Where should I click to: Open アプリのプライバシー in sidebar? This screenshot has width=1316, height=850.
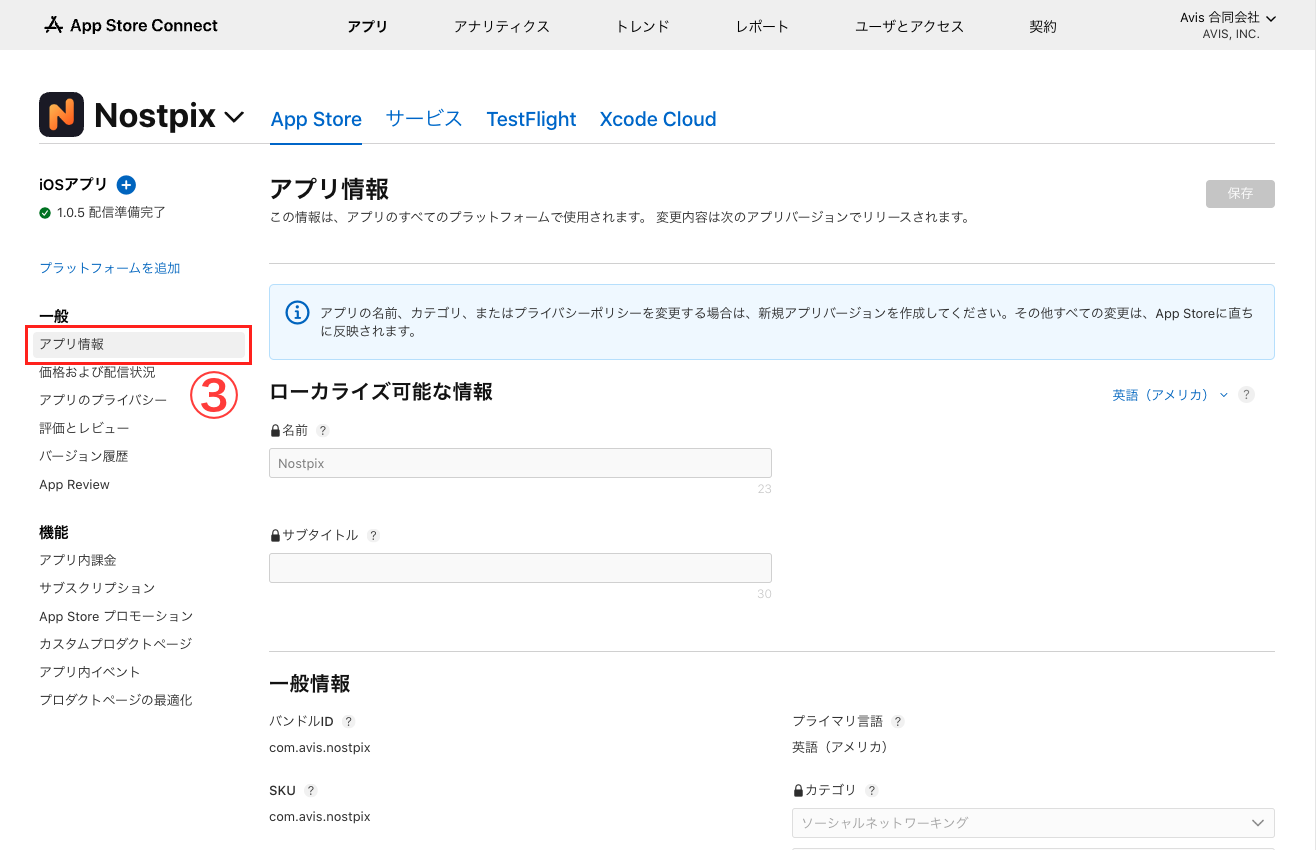point(103,400)
